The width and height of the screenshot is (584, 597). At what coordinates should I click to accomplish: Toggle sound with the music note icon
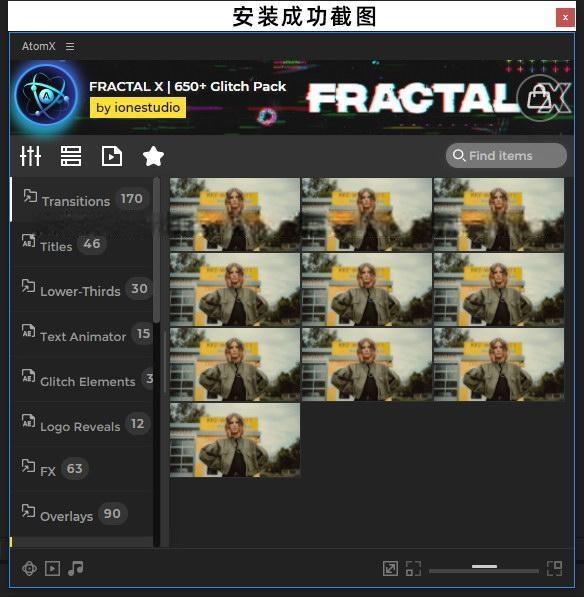point(75,568)
